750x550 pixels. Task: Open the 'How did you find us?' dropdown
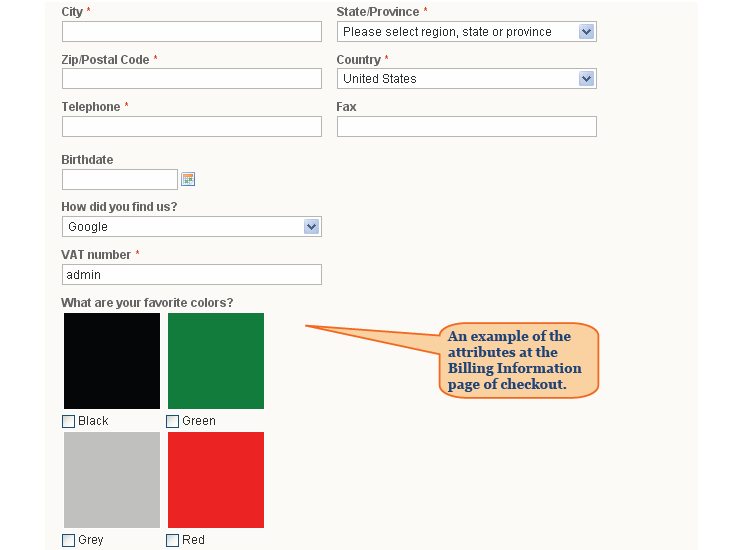[191, 227]
